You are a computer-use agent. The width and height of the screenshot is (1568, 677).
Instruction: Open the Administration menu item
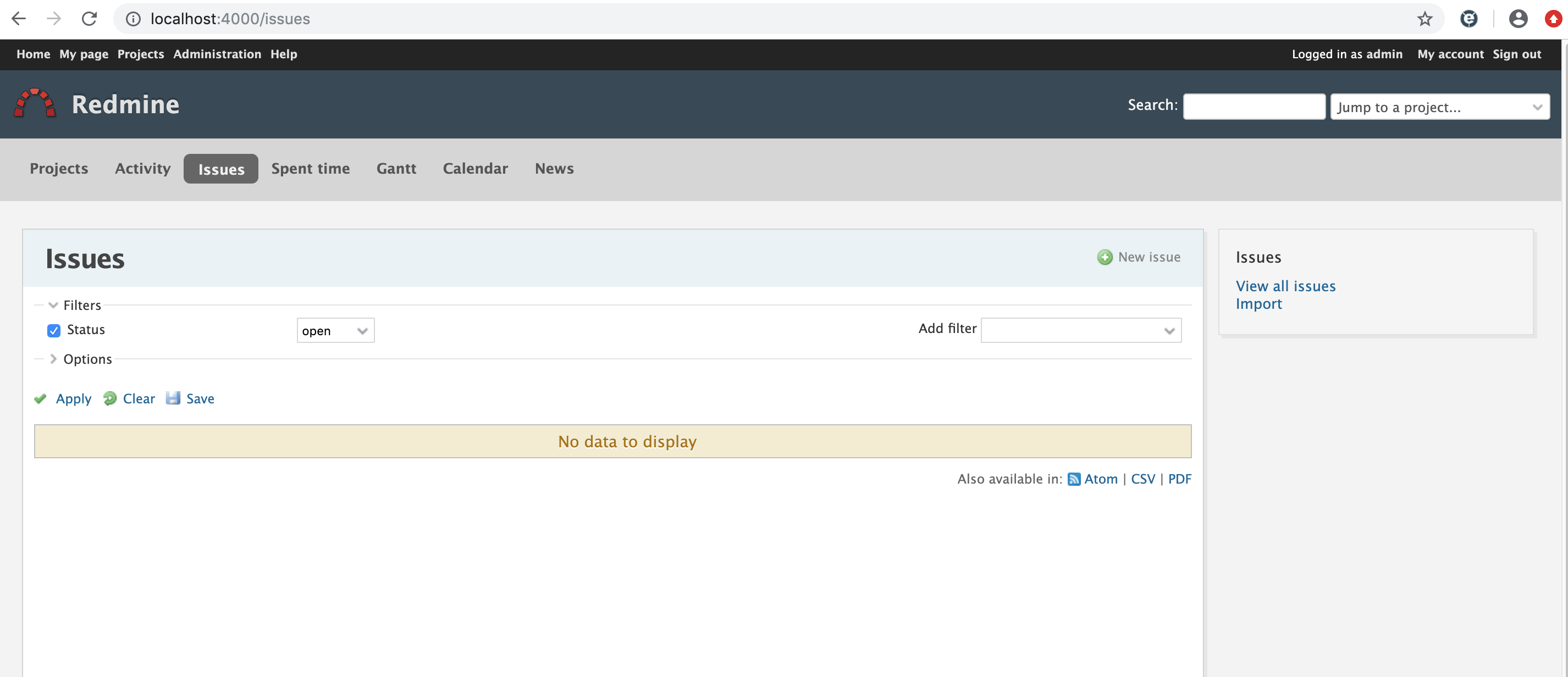coord(217,54)
